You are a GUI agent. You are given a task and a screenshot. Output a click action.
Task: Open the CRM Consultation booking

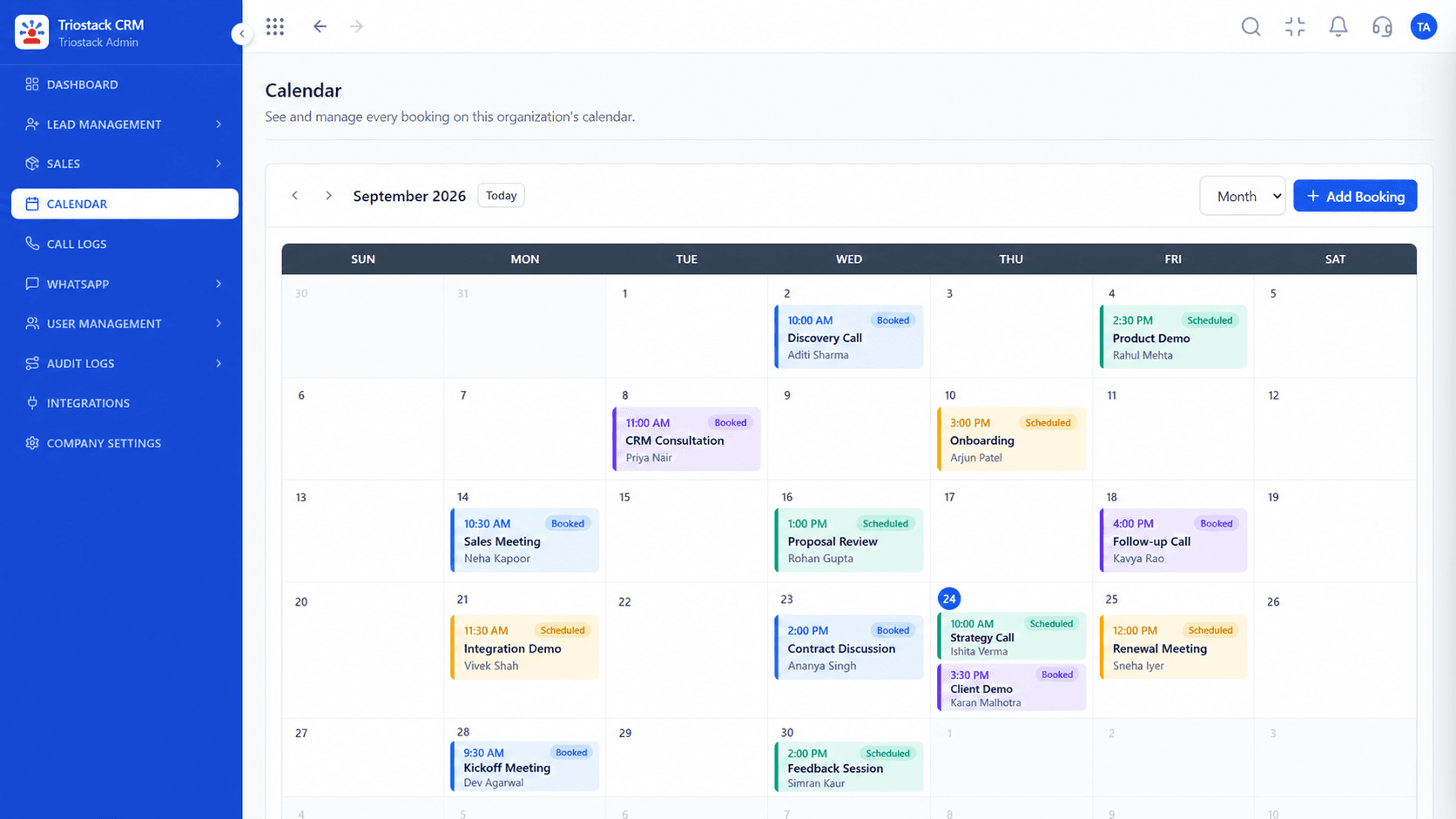point(687,440)
